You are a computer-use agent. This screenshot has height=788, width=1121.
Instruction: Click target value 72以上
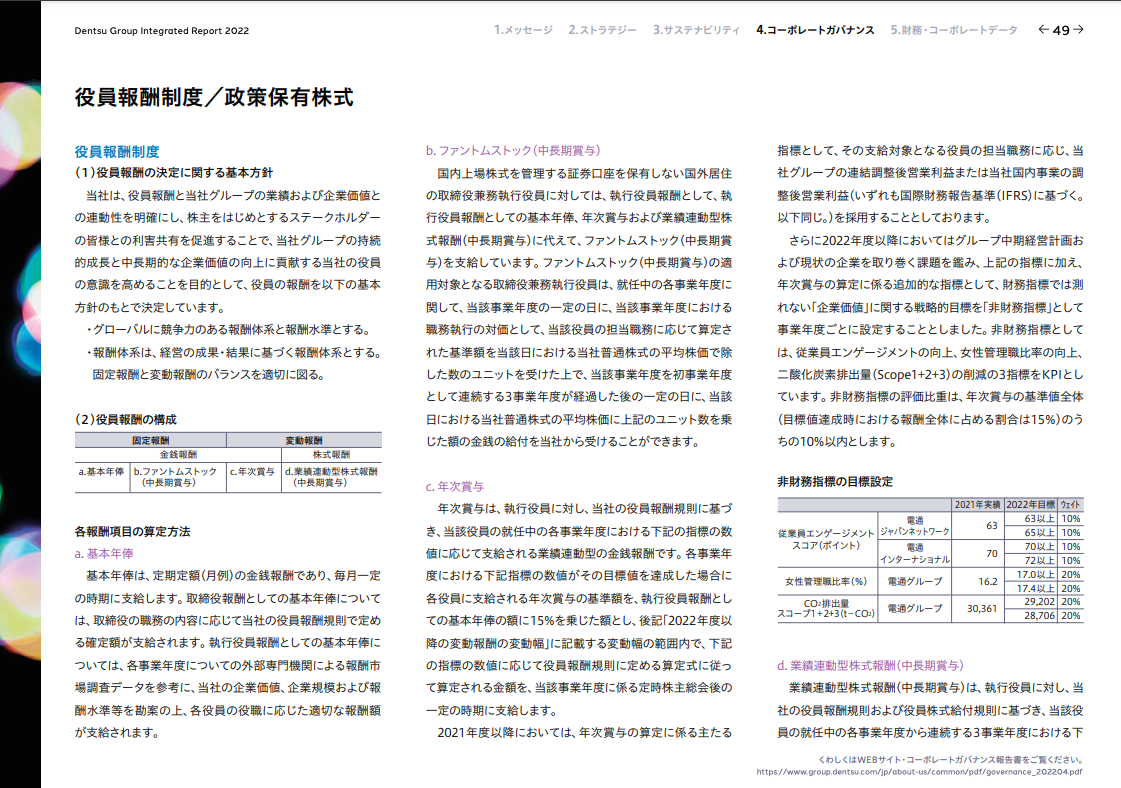1039,561
